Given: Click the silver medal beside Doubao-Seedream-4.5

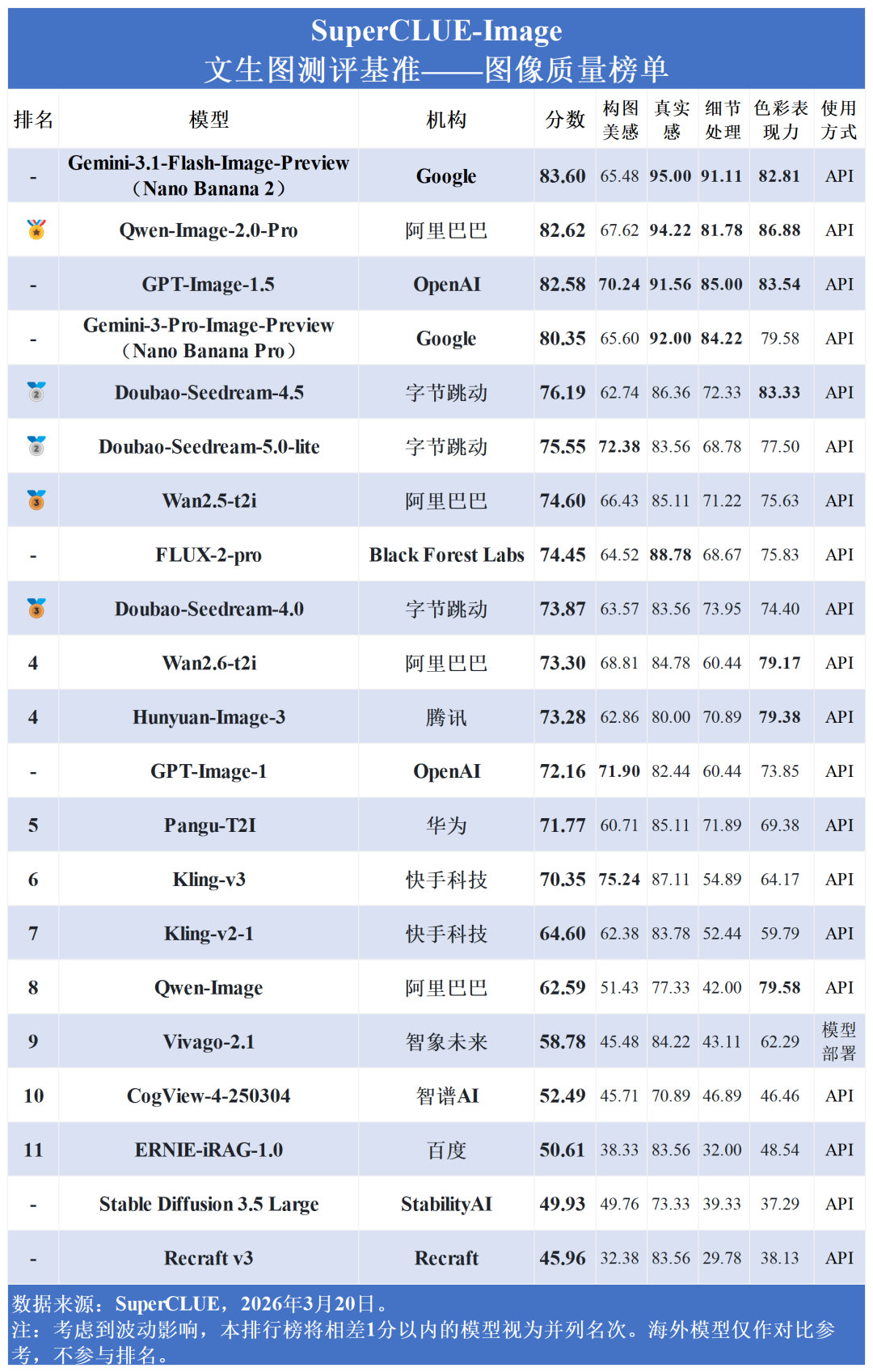Looking at the screenshot, I should (x=36, y=392).
